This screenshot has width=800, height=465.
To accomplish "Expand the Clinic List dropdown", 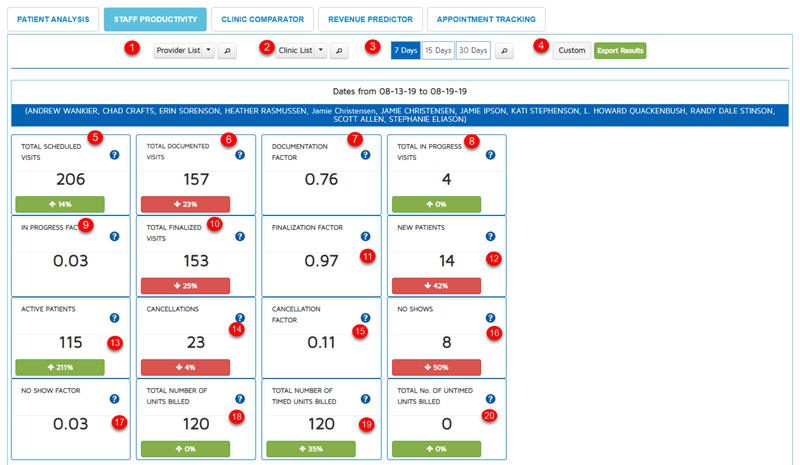I will click(301, 50).
